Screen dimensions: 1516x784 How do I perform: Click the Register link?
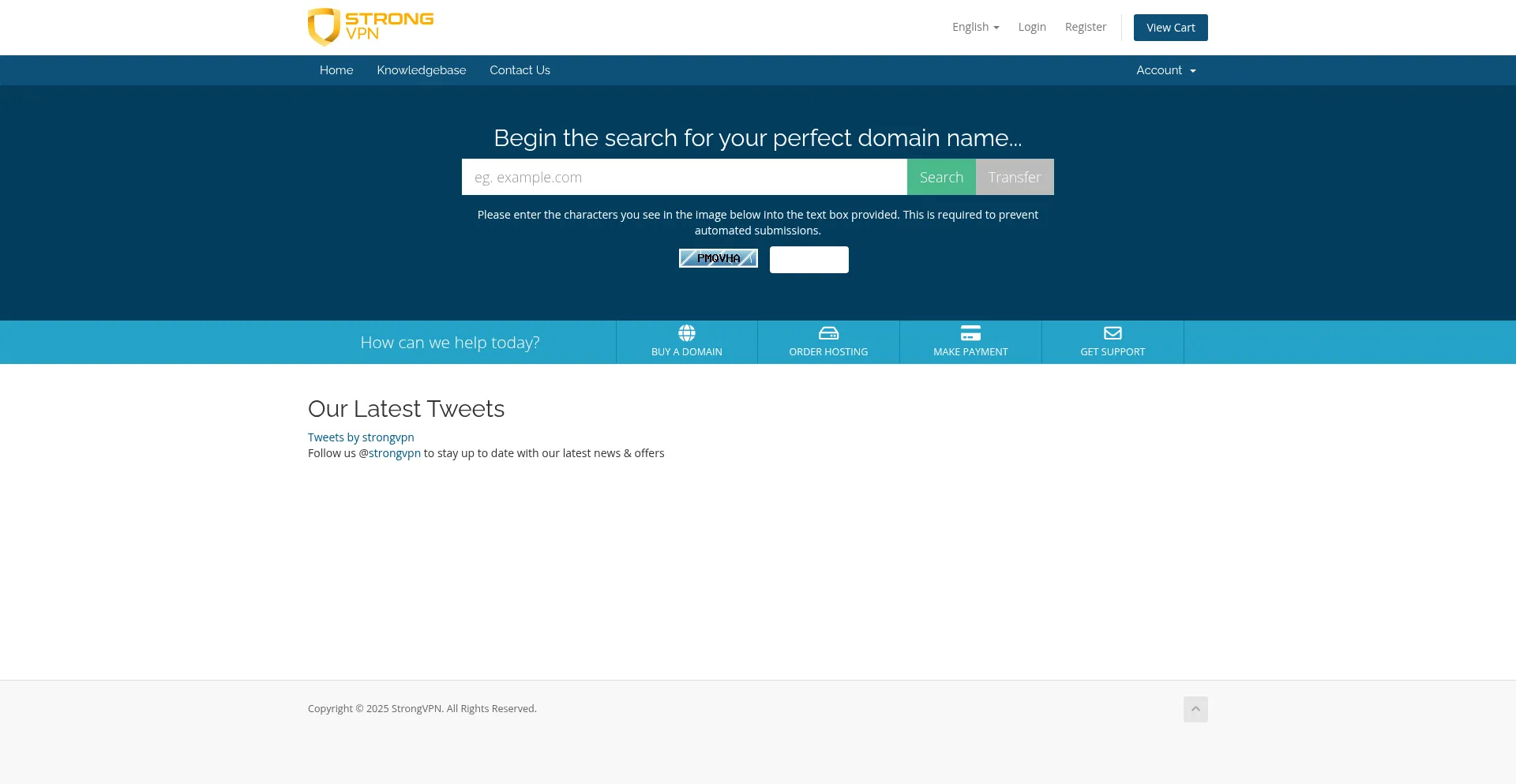pyautogui.click(x=1085, y=27)
